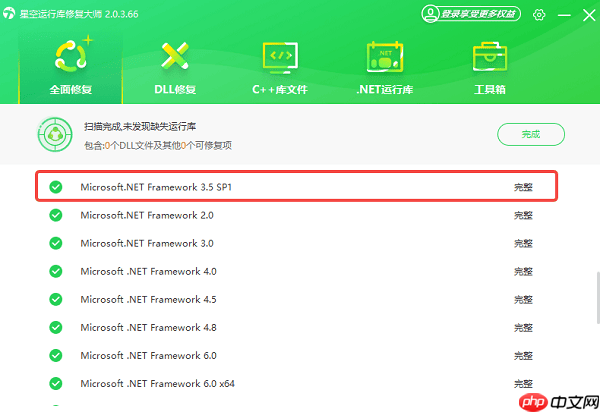This screenshot has width=600, height=412.
Task: Open the 工具箱 toolbox icon
Action: click(490, 57)
